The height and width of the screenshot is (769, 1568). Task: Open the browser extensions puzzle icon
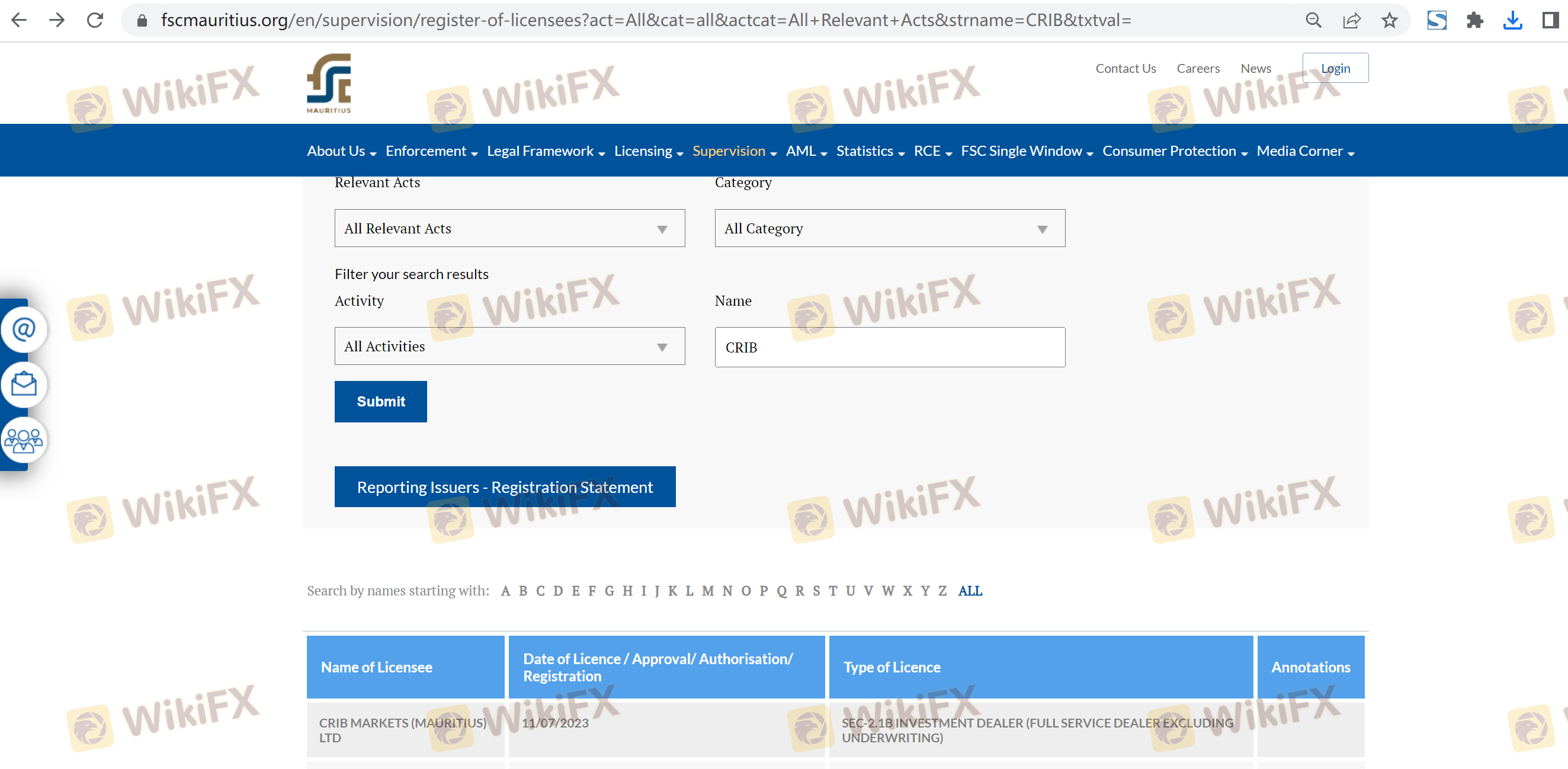(x=1474, y=20)
